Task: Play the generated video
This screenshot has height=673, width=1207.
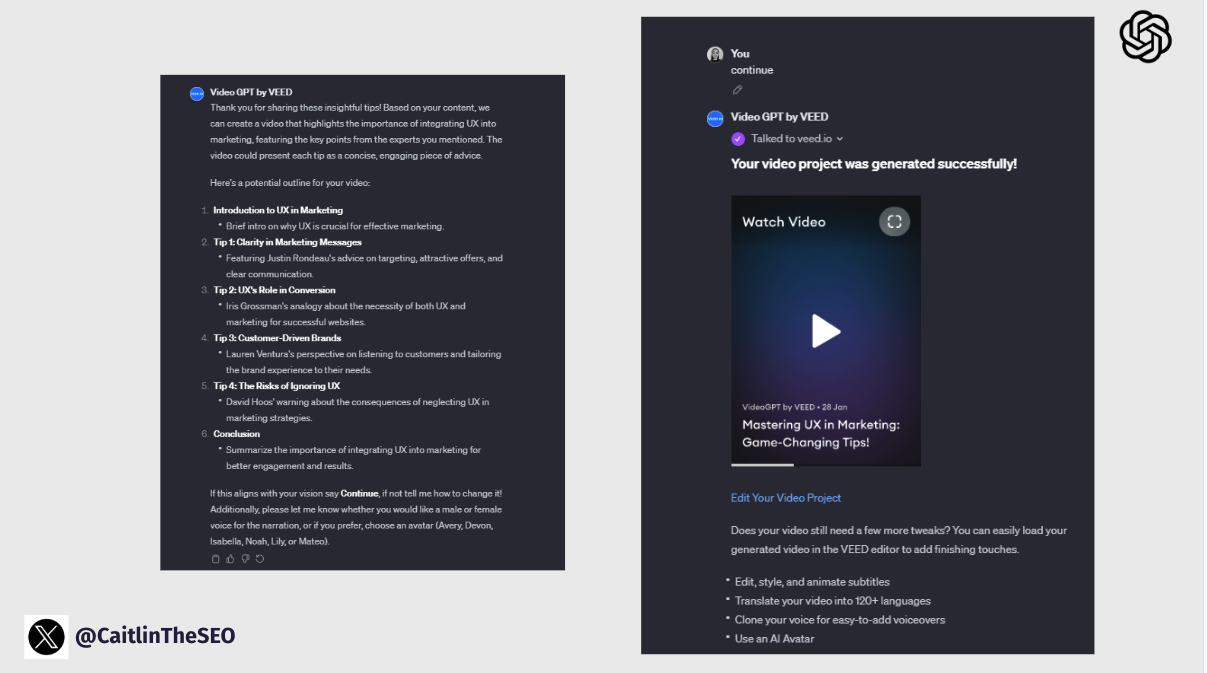Action: 825,330
